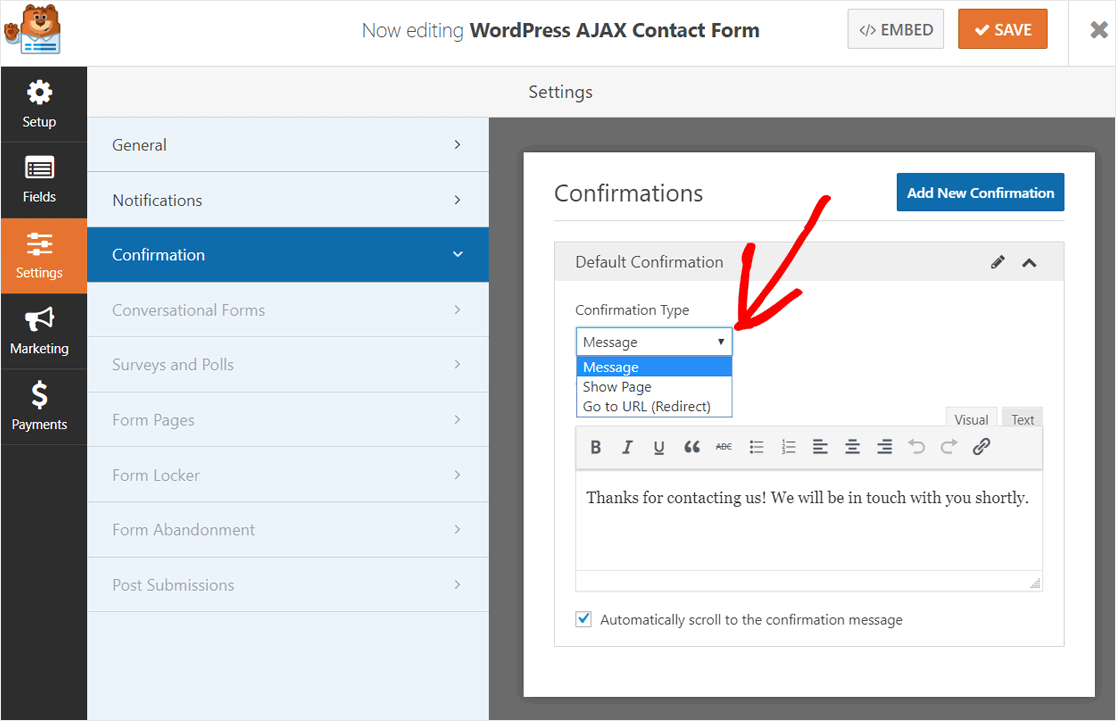This screenshot has width=1116, height=721.
Task: Save the WordPress AJAX Contact Form
Action: (1002, 29)
